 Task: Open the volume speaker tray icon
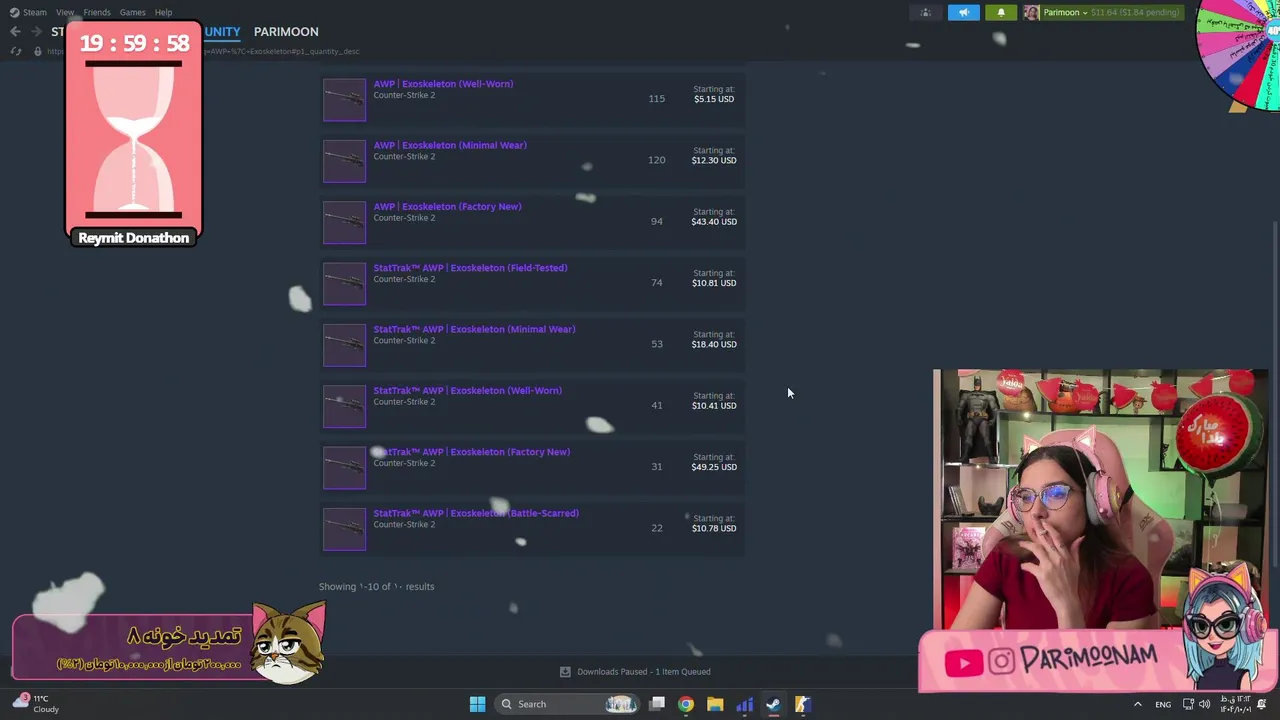click(x=1204, y=704)
